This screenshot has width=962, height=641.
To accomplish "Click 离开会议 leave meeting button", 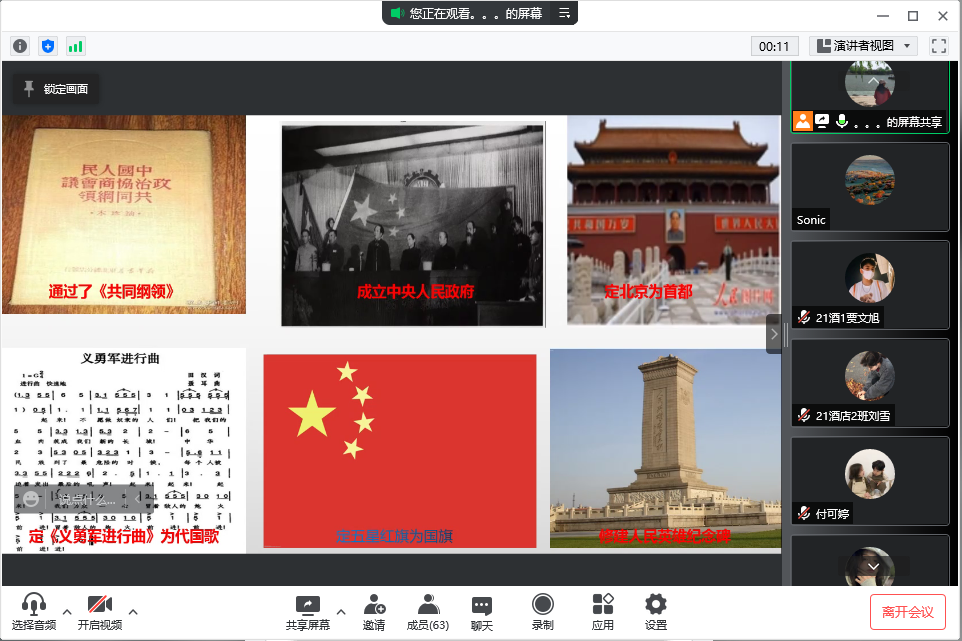I will point(908,611).
